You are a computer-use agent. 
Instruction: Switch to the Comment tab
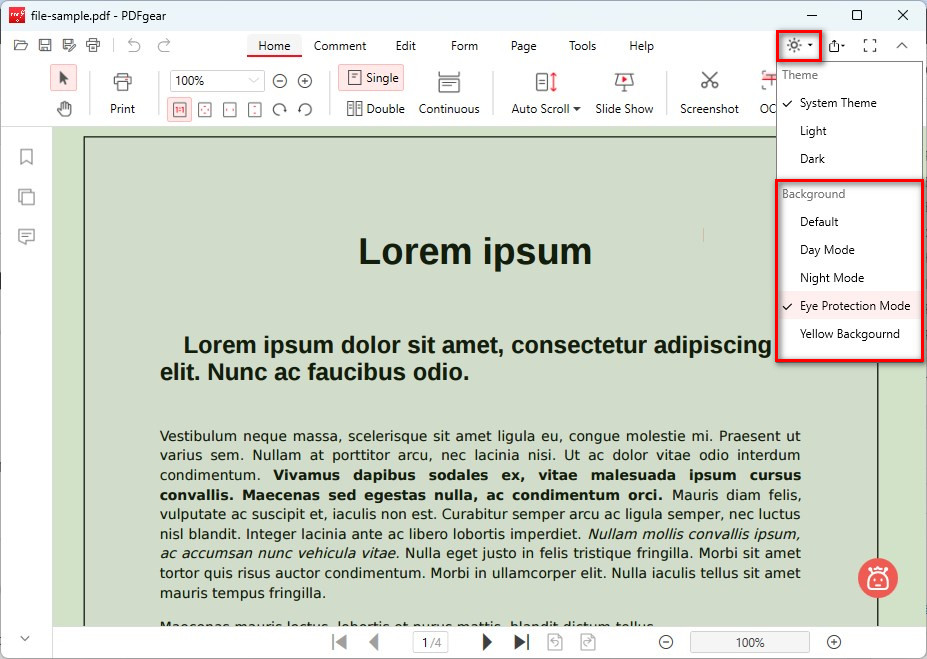tap(340, 46)
